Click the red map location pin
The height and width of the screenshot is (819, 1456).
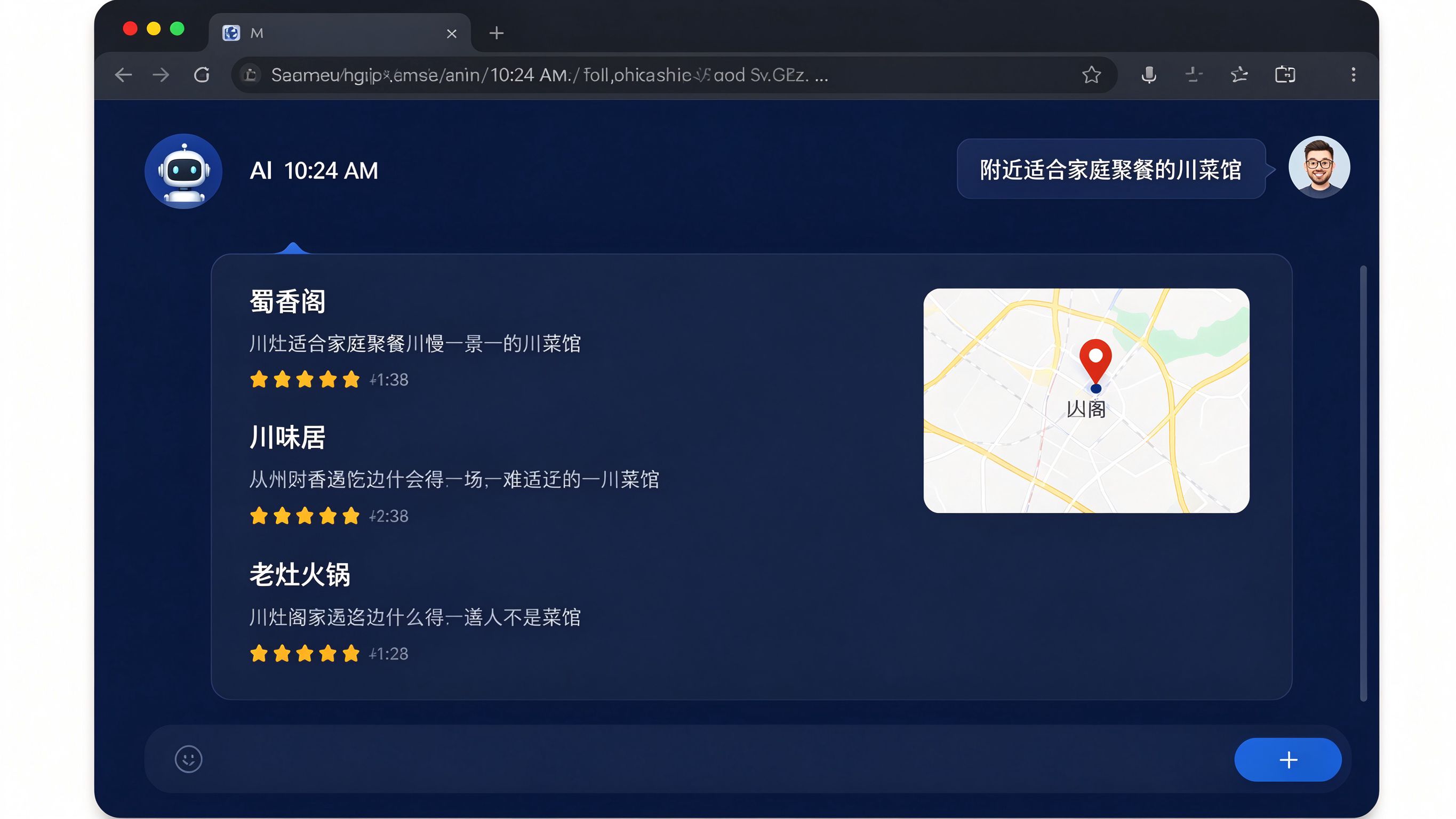click(1095, 363)
